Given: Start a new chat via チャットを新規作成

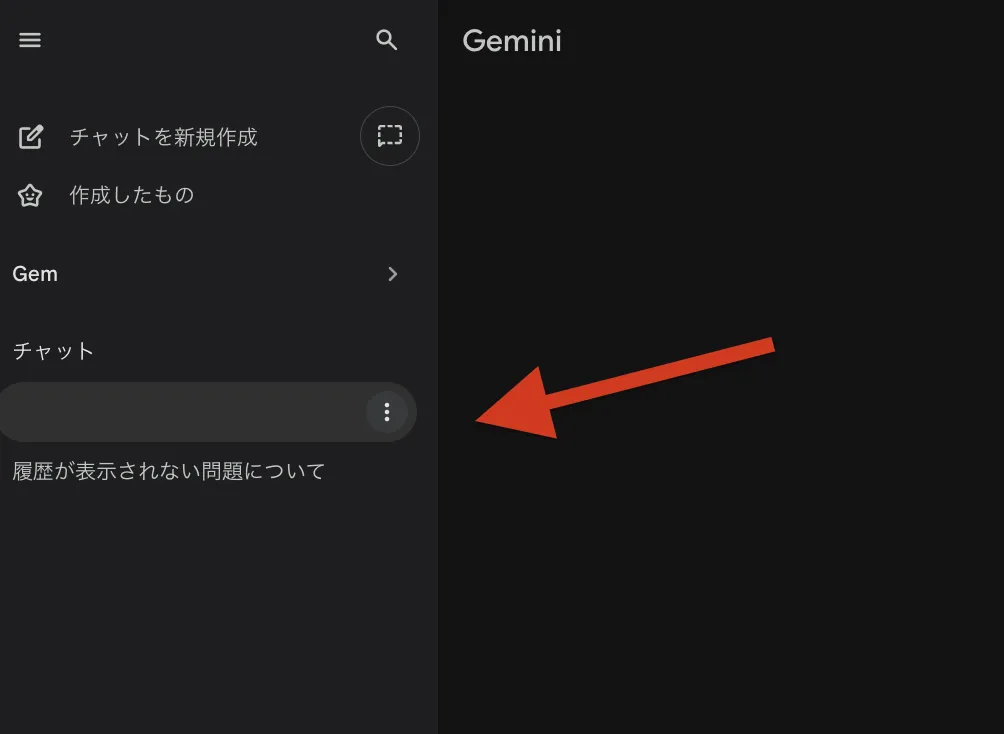Looking at the screenshot, I should [x=162, y=137].
